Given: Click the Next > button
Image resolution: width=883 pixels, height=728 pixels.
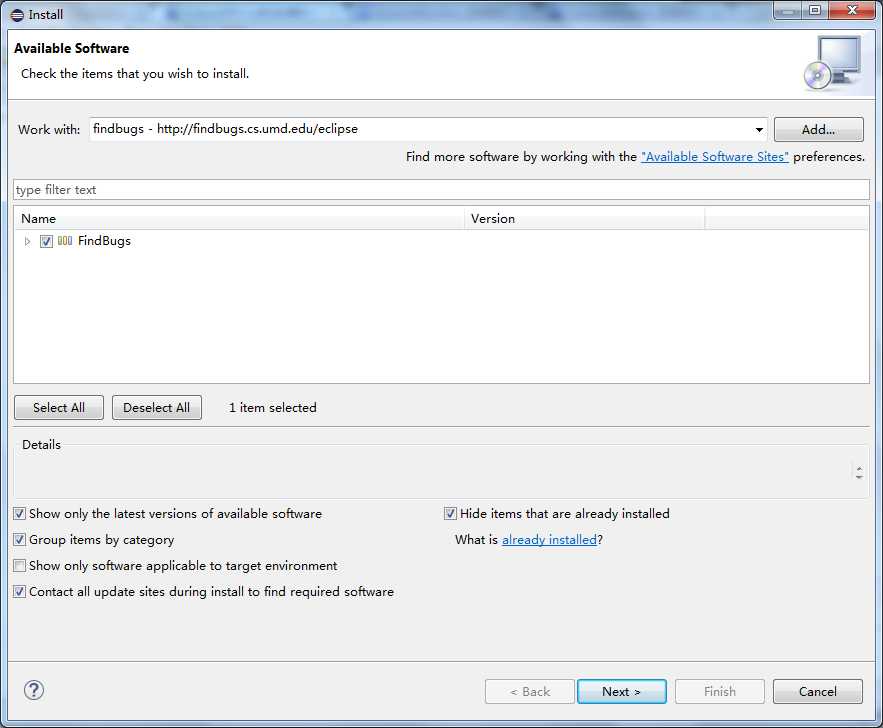Looking at the screenshot, I should click(622, 691).
